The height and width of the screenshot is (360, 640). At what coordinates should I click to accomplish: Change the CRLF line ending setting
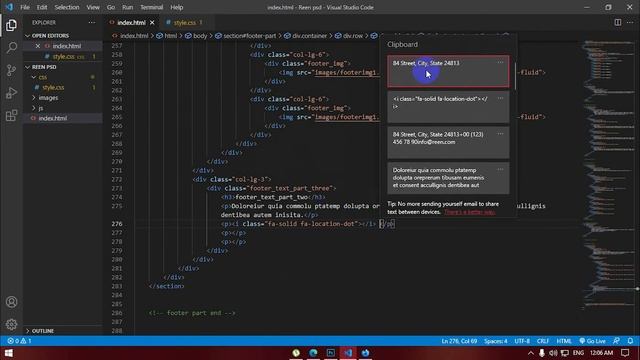point(543,341)
